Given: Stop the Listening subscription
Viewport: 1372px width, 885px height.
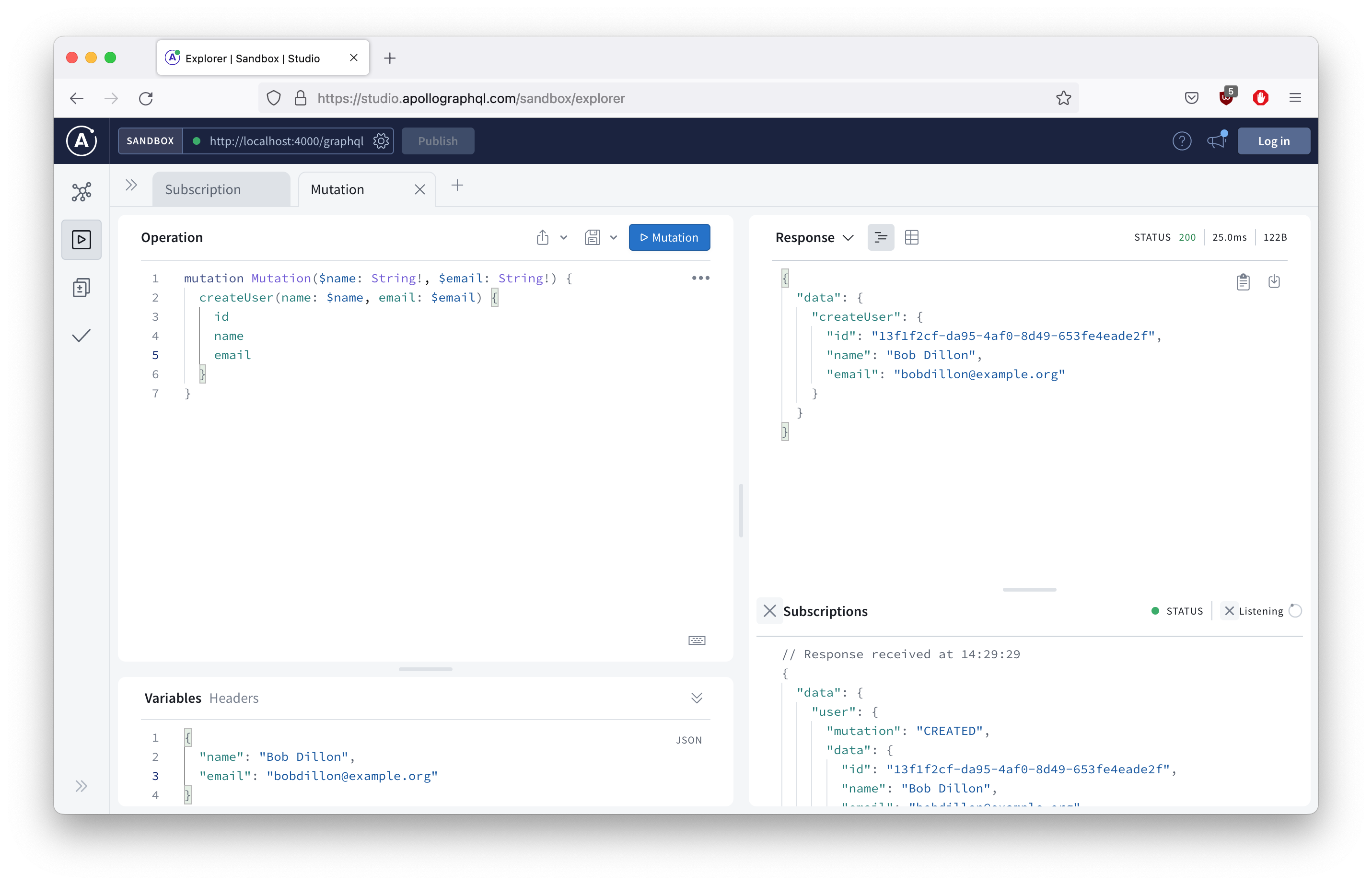Looking at the screenshot, I should coord(1229,611).
